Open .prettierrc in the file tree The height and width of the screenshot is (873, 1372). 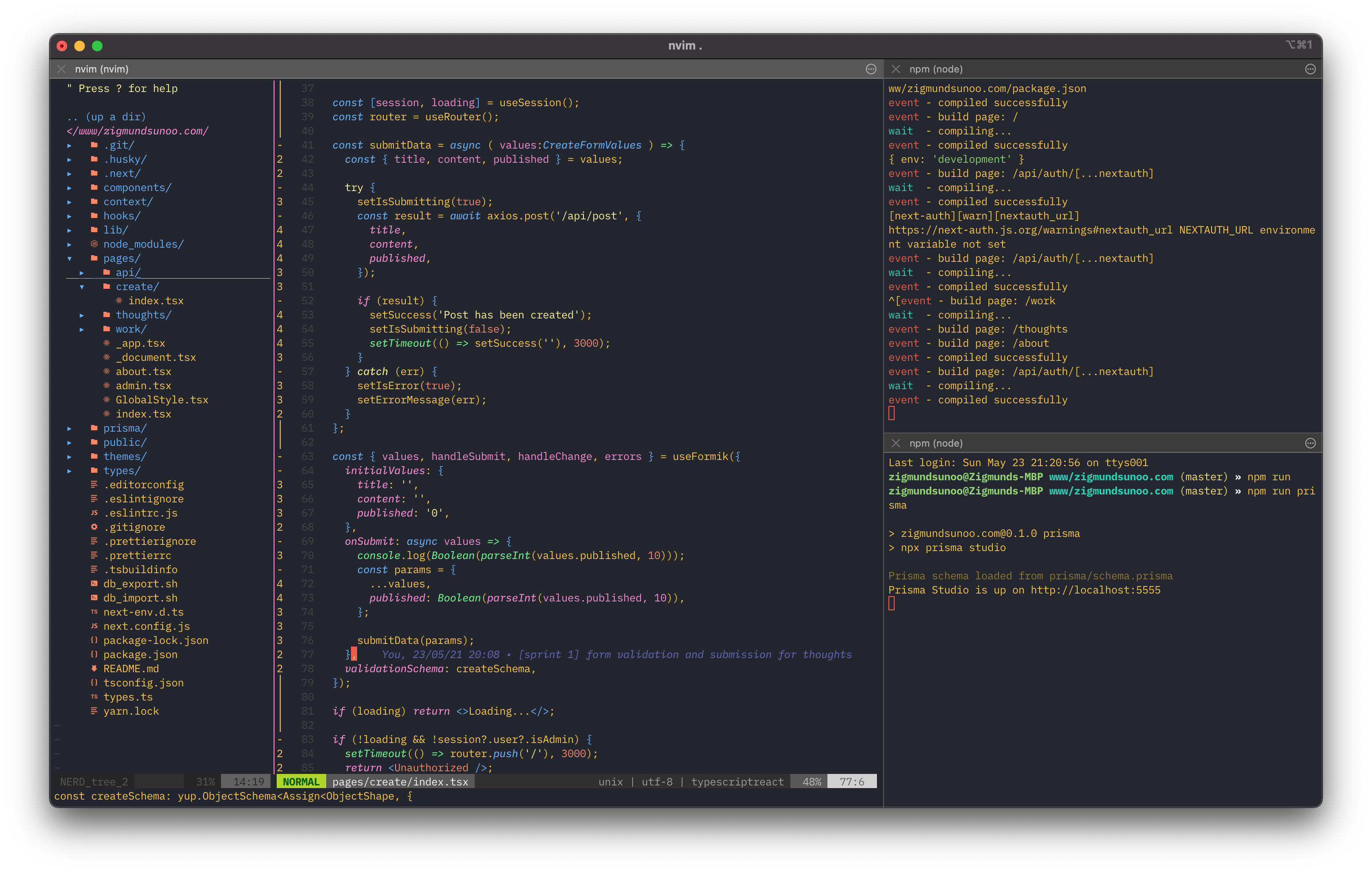pyautogui.click(x=137, y=555)
